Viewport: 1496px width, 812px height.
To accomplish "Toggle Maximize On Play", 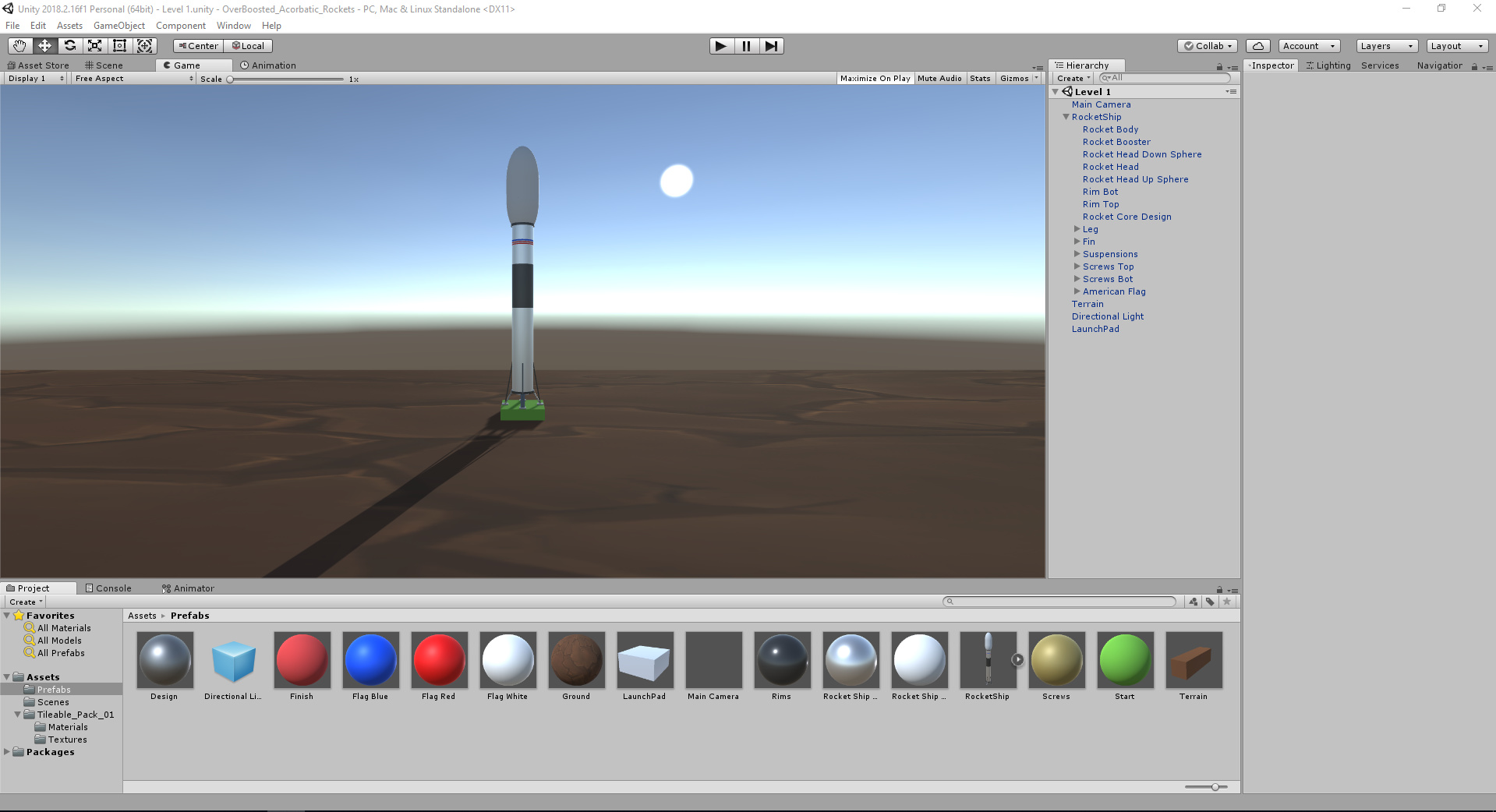I will click(875, 79).
